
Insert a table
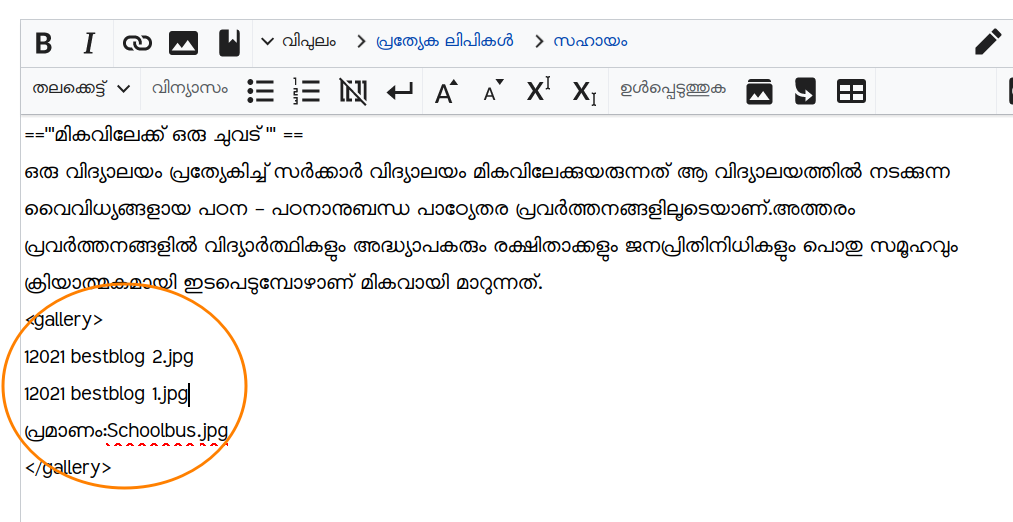851,91
